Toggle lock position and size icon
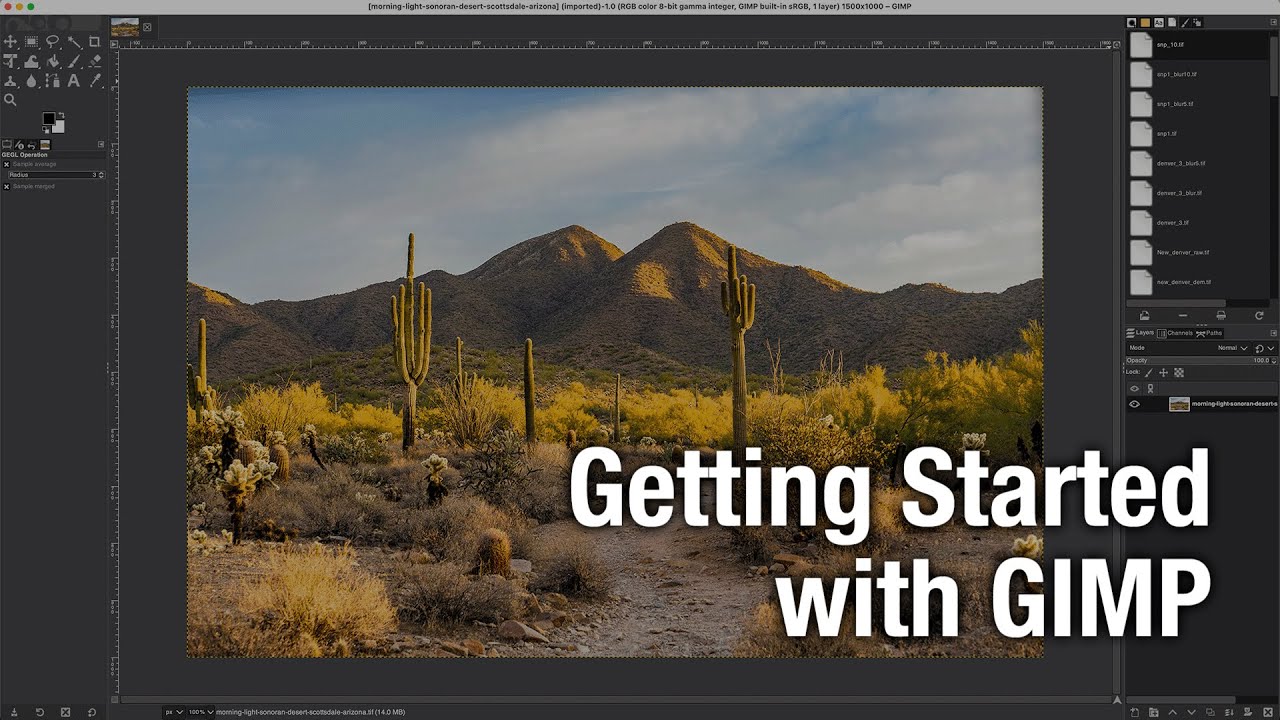The width and height of the screenshot is (1280, 720). (x=1164, y=372)
